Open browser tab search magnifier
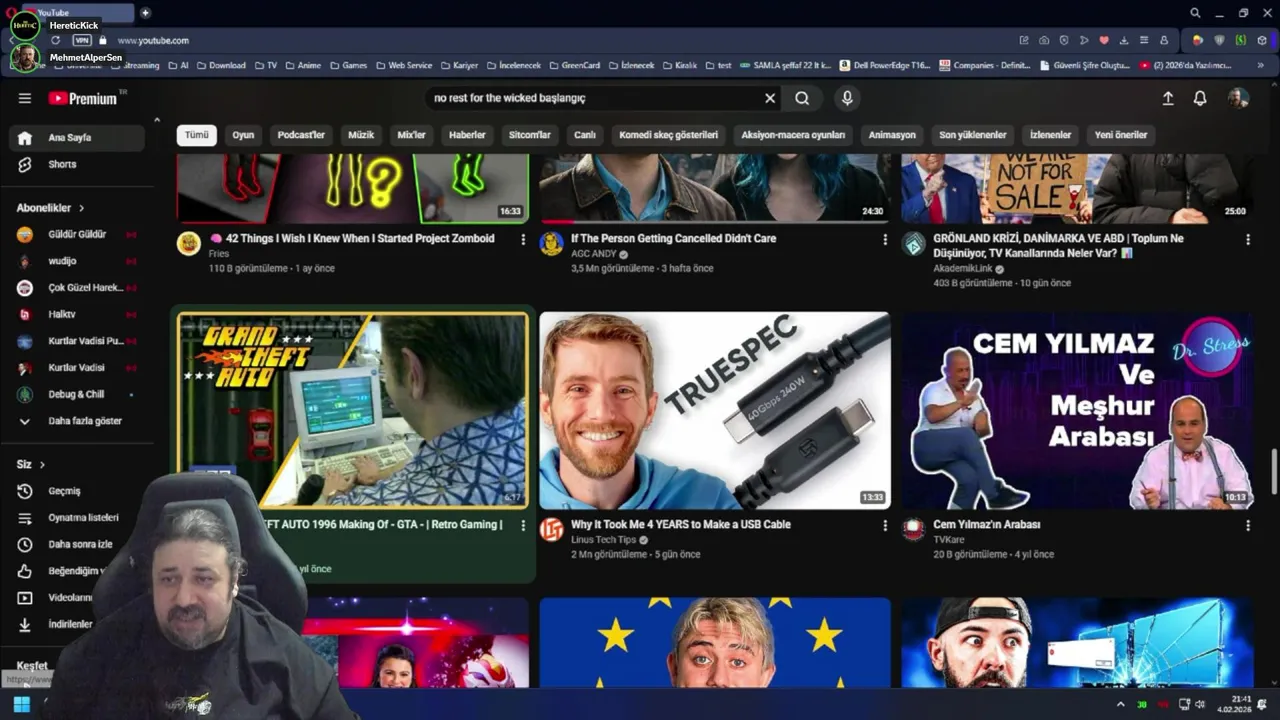Image resolution: width=1280 pixels, height=720 pixels. point(1195,13)
